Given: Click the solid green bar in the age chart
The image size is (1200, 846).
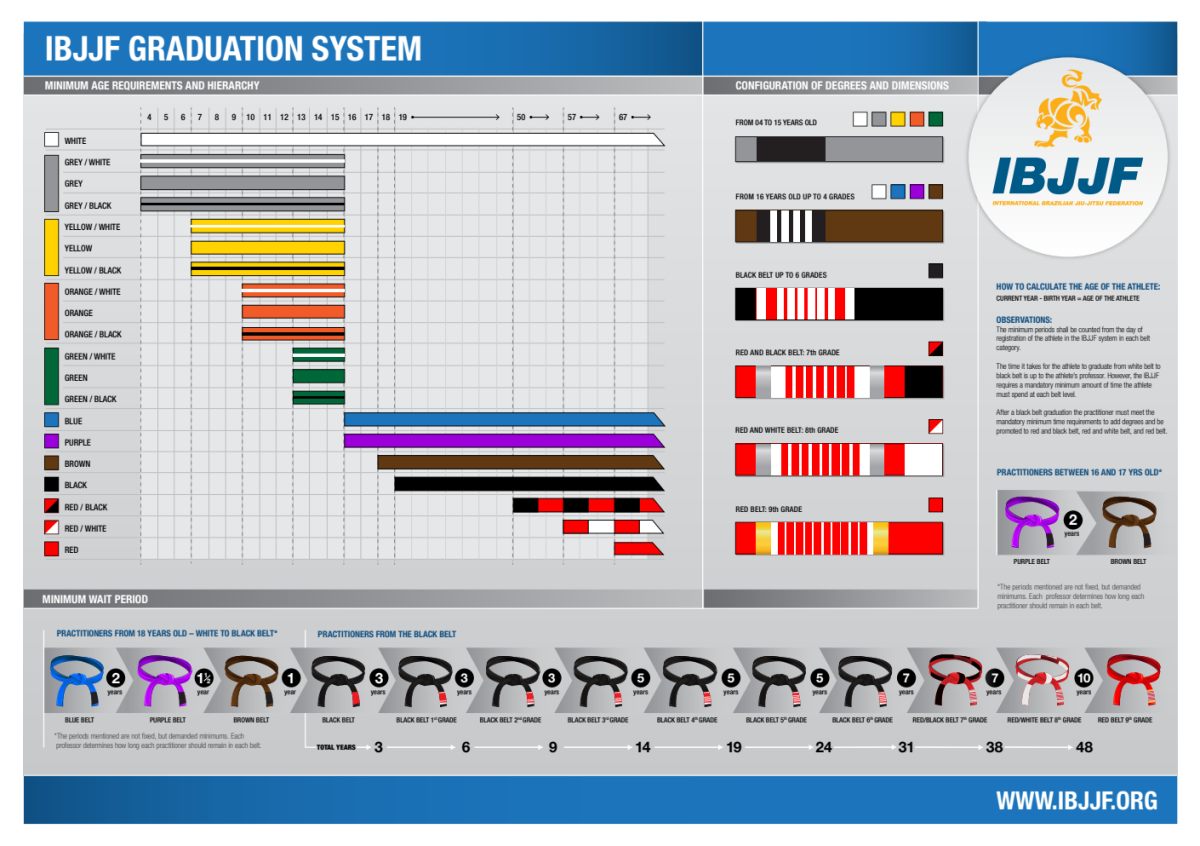Looking at the screenshot, I should [x=319, y=377].
